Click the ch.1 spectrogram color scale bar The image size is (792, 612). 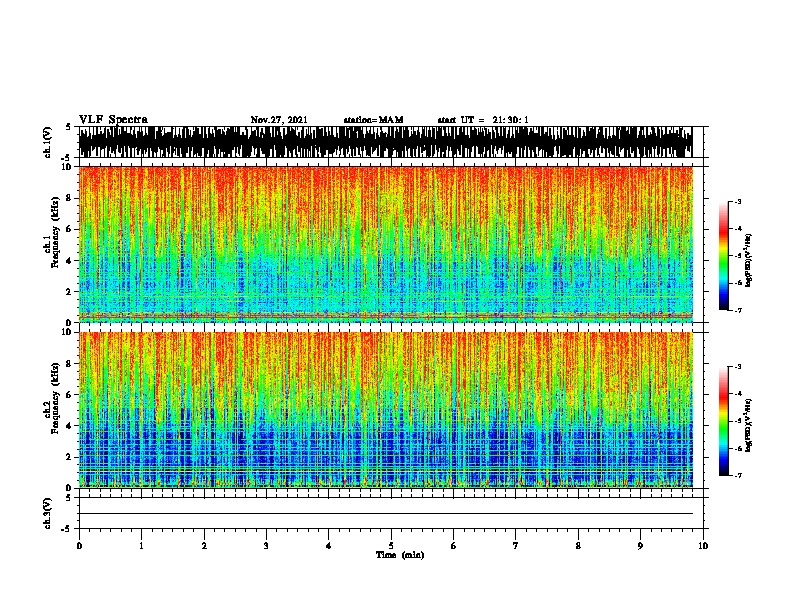[x=723, y=256]
